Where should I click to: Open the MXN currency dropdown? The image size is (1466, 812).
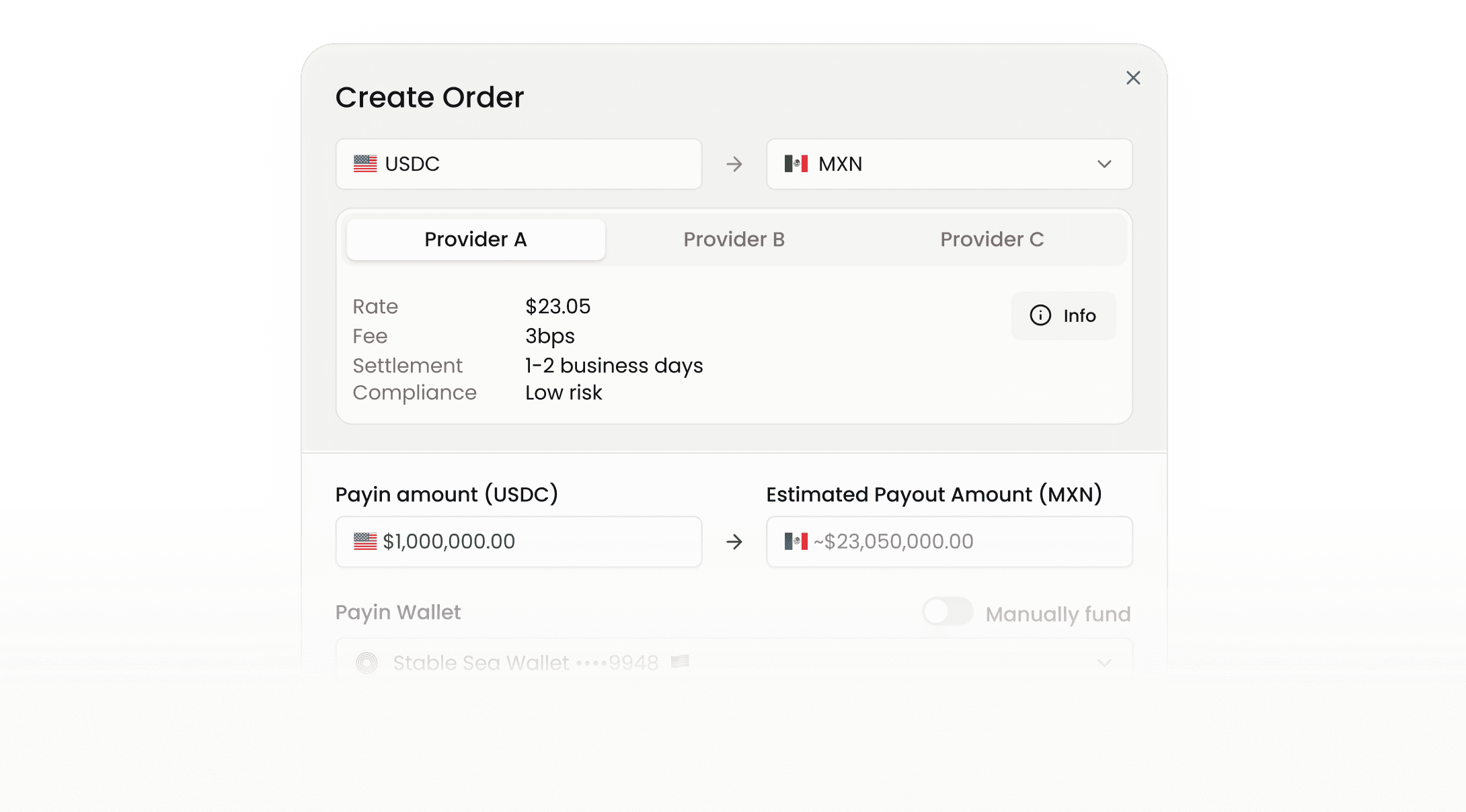[x=1104, y=164]
